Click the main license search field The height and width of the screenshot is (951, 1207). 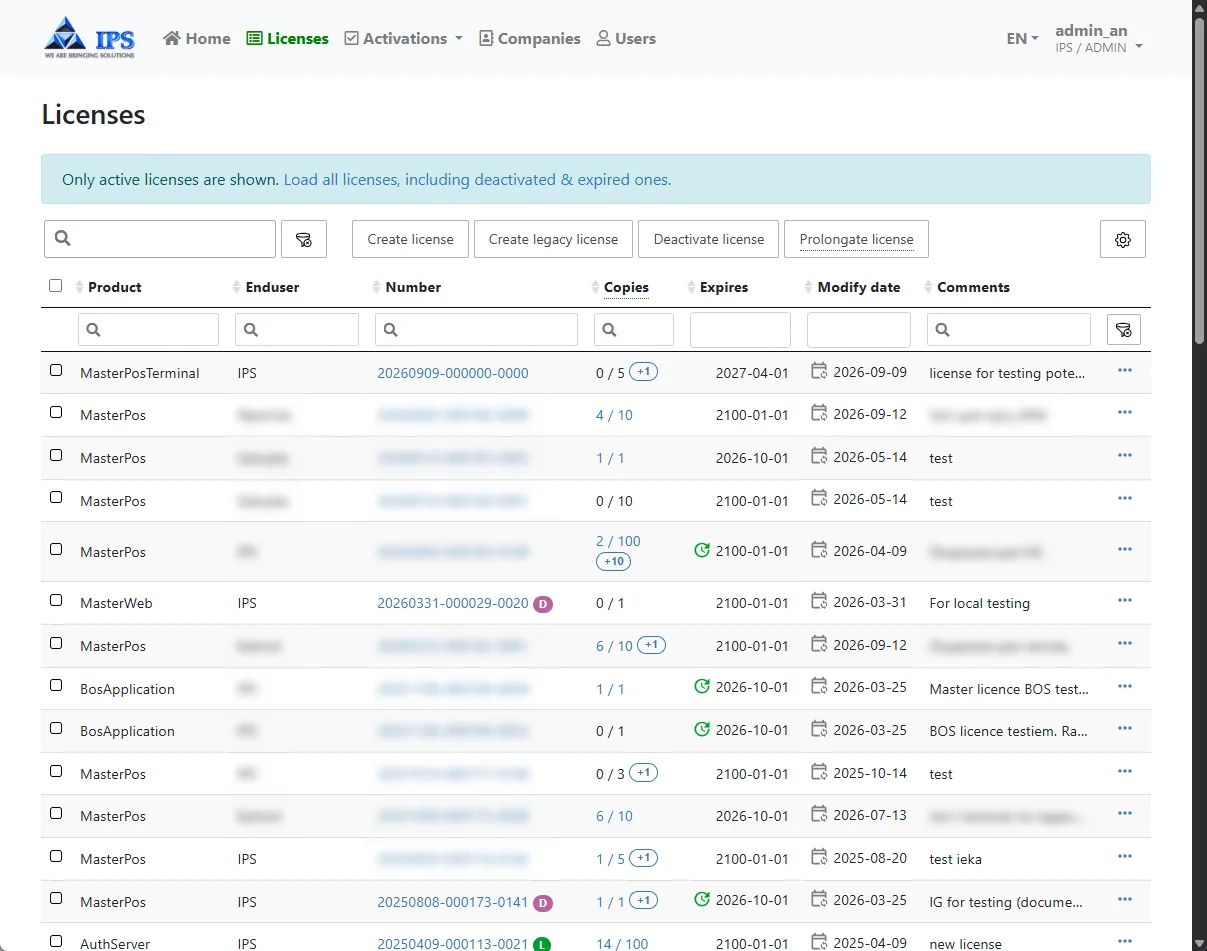point(160,240)
